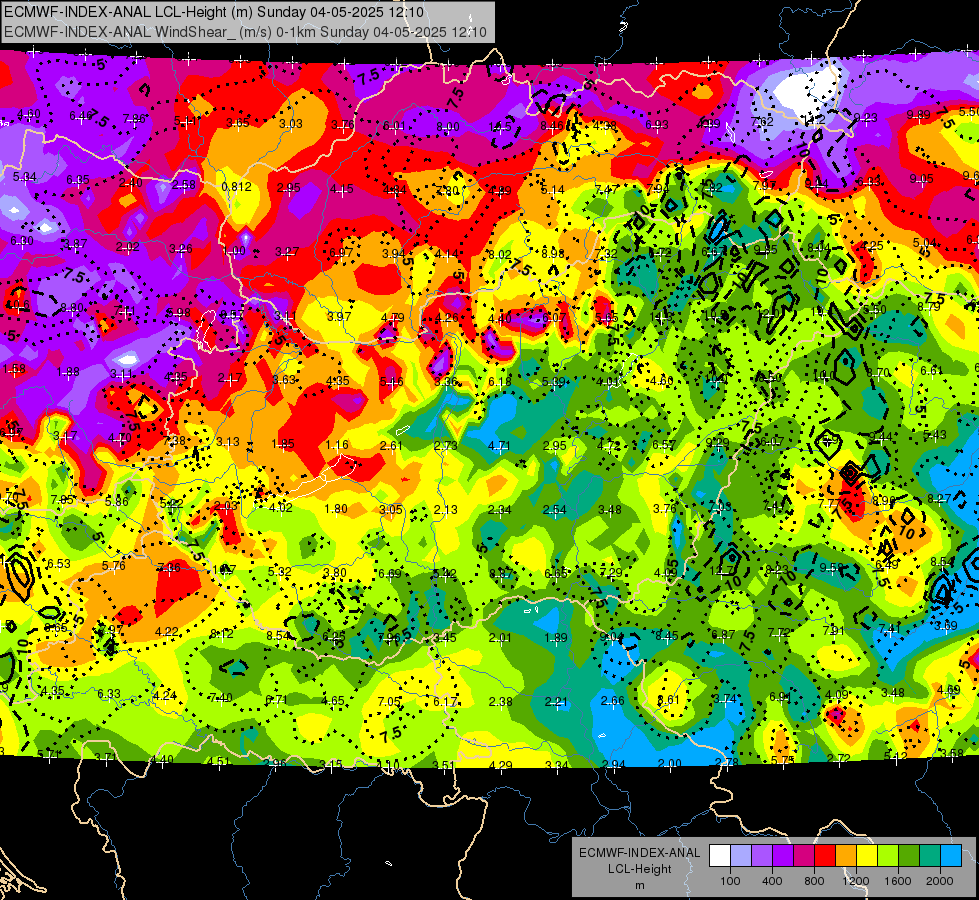This screenshot has width=979, height=900.
Task: Click the 8.87 shear value
Action: (500, 573)
